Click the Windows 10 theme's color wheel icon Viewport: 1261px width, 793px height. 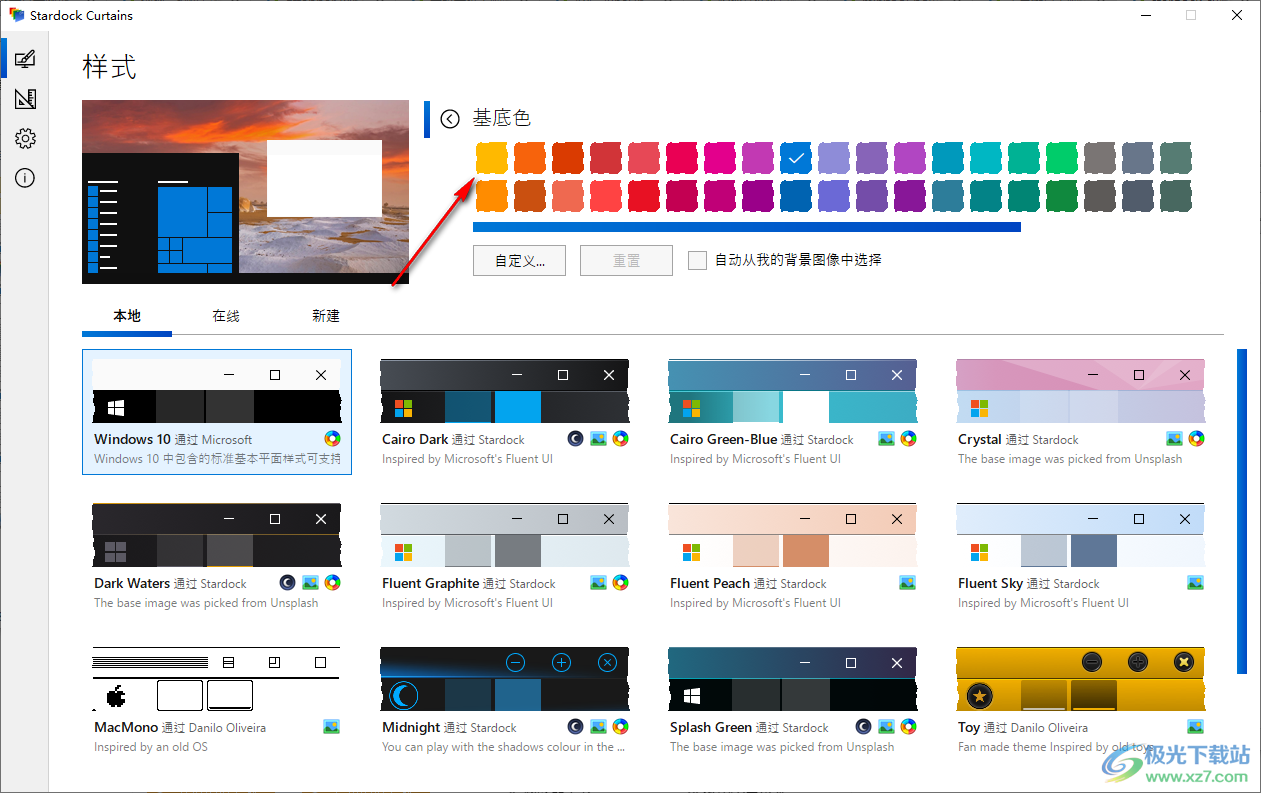coord(333,438)
